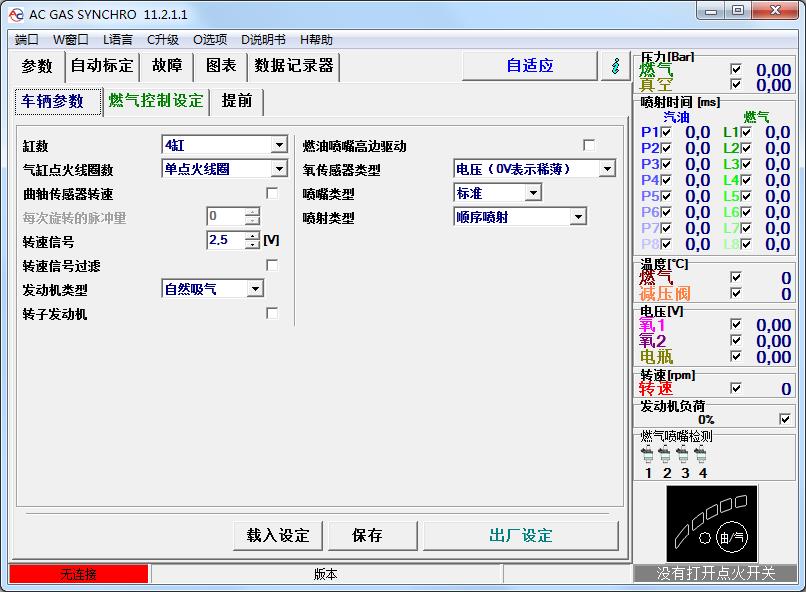This screenshot has height=592, width=806.
Task: Switch to the 燃气控制设定 tab
Action: coord(156,101)
